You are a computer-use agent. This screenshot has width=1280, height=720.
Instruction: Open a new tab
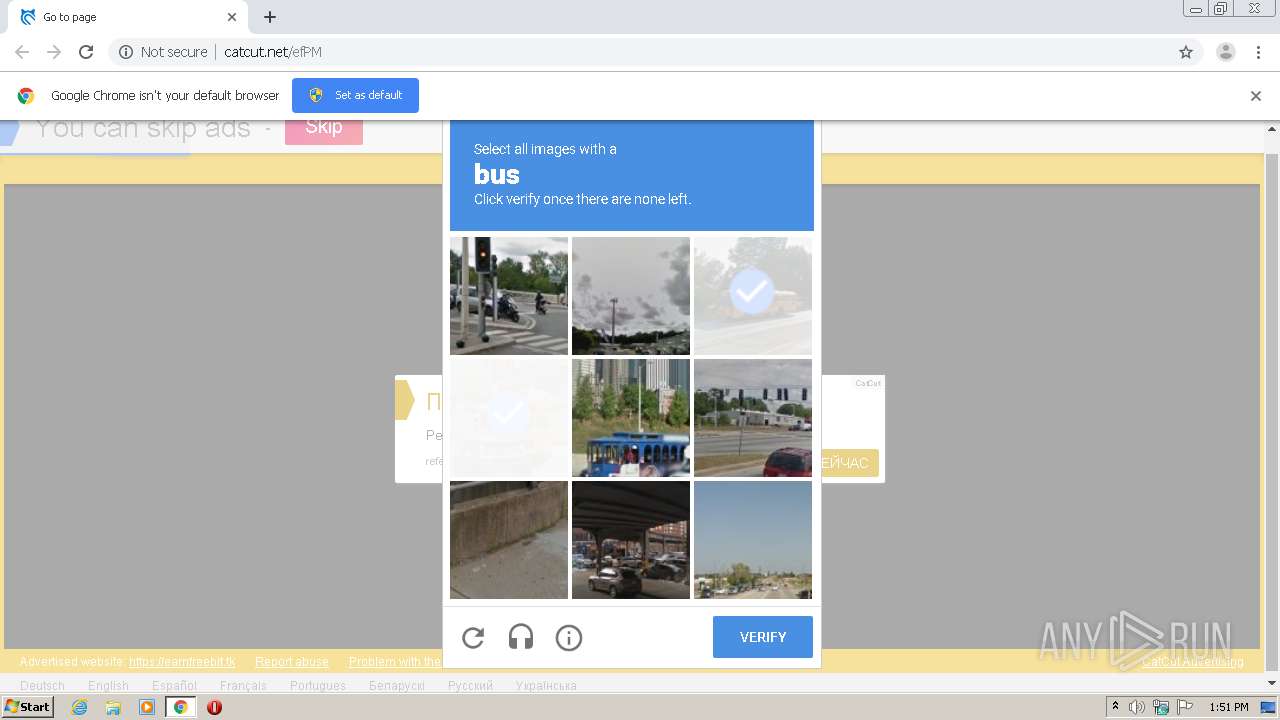point(270,17)
